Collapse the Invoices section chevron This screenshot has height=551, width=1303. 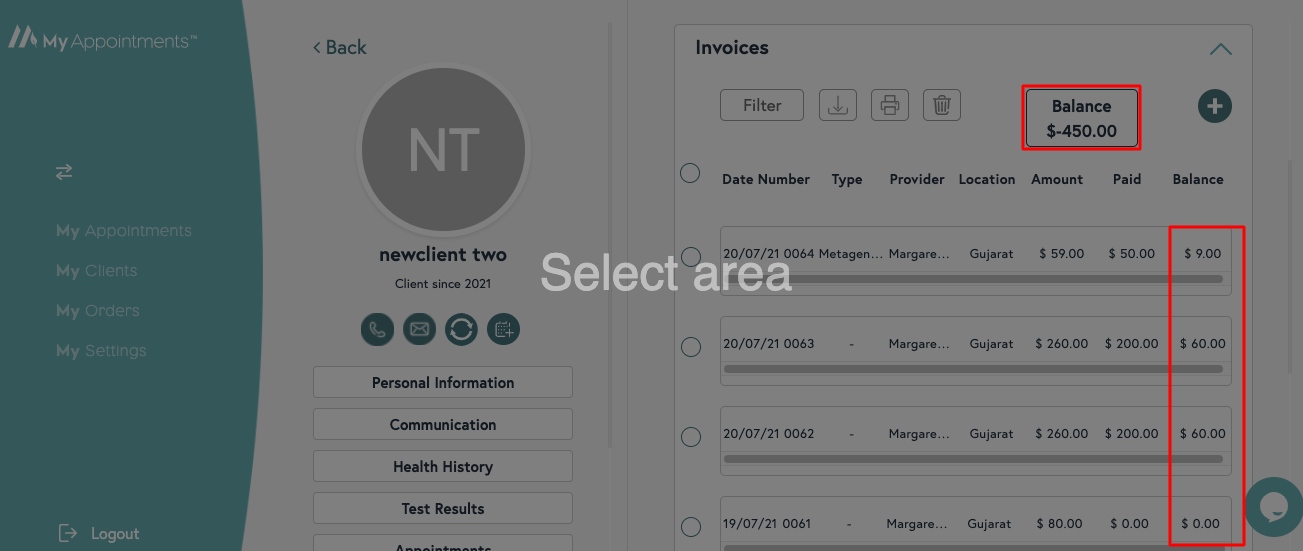(x=1220, y=49)
